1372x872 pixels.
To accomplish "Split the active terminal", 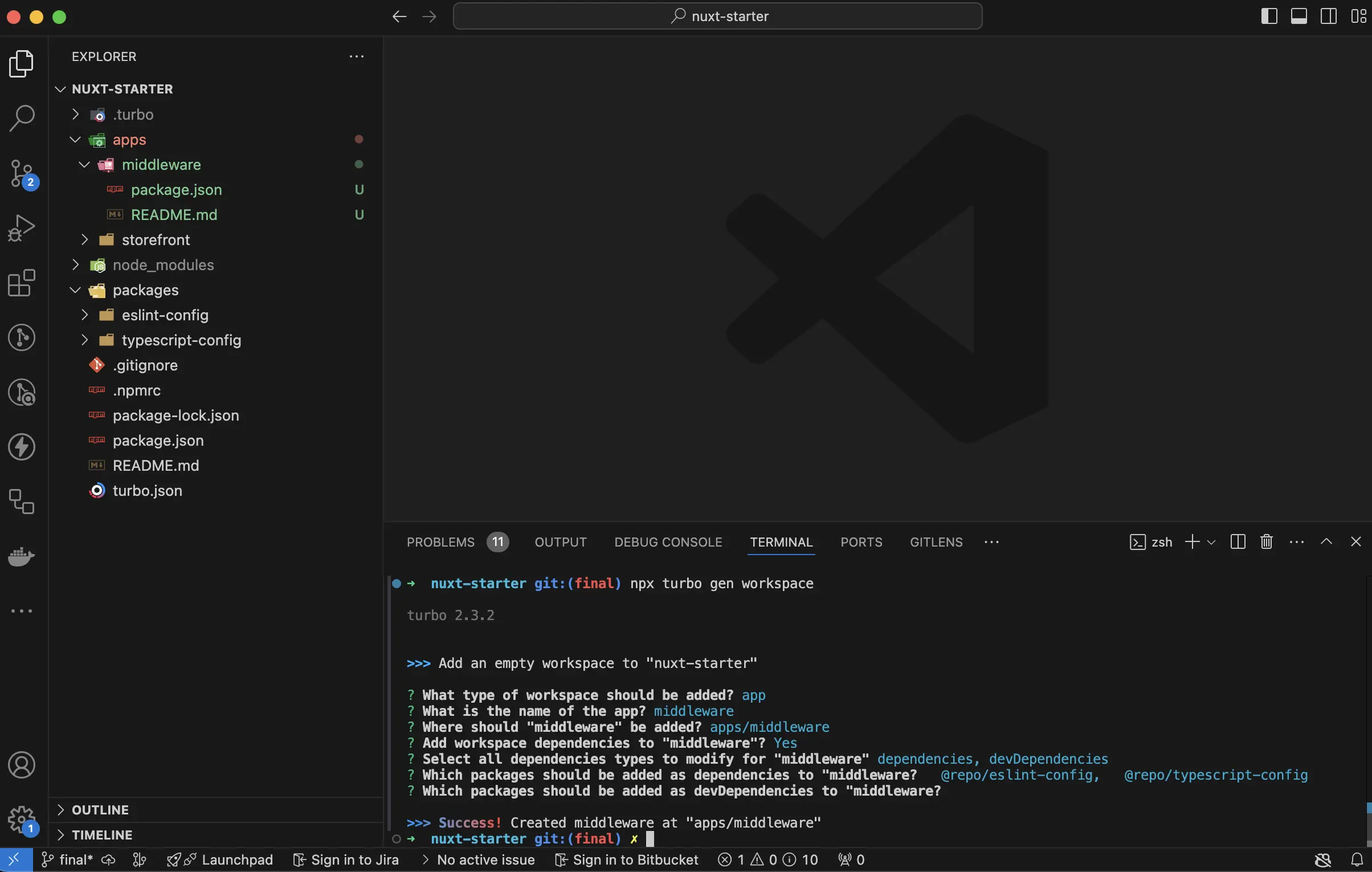I will click(1237, 541).
